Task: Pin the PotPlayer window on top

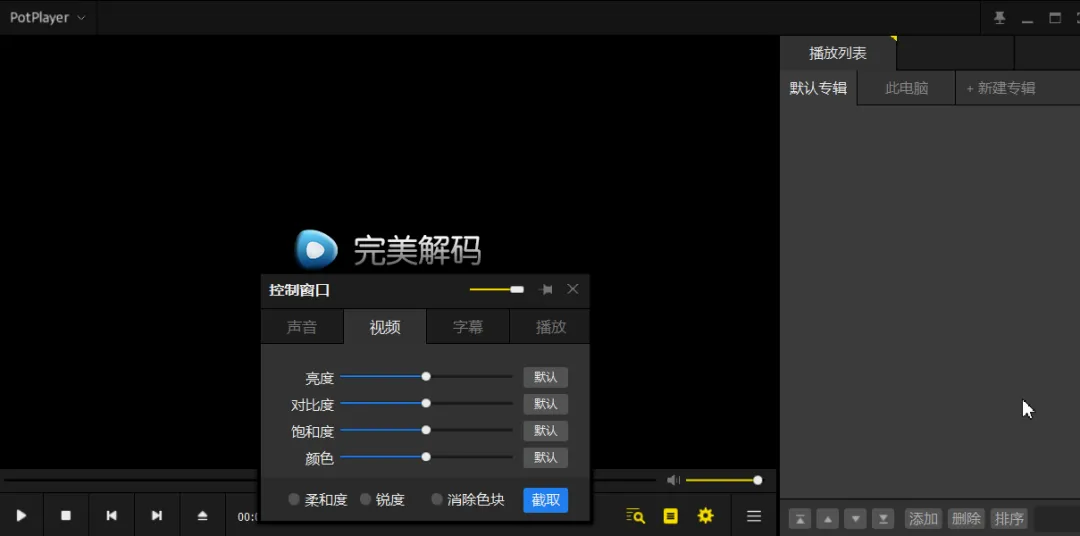Action: click(999, 19)
